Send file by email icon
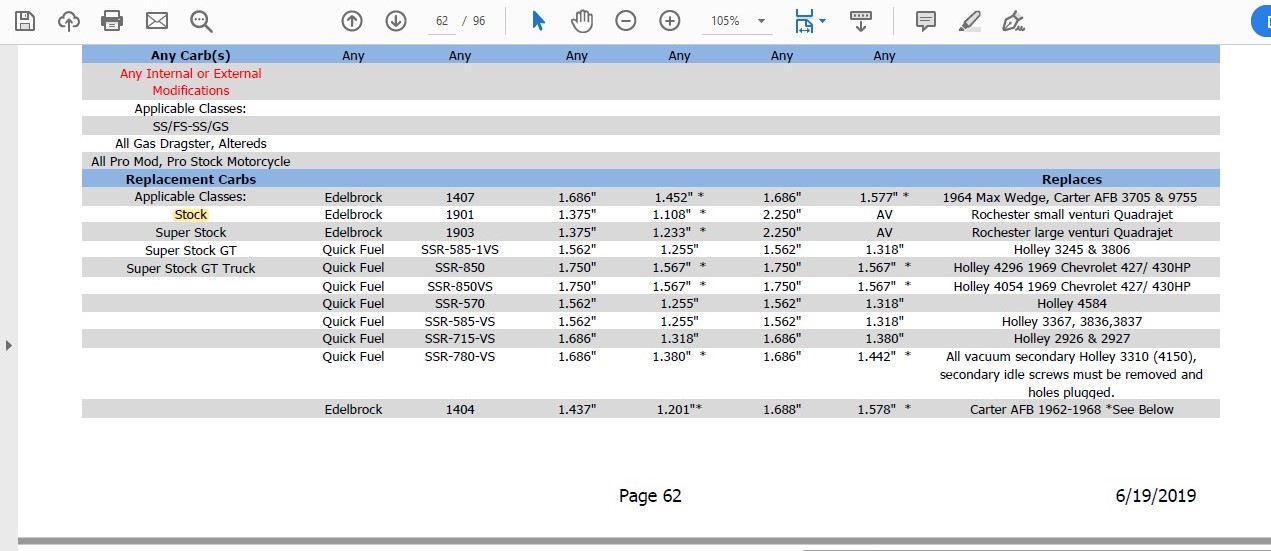 156,20
